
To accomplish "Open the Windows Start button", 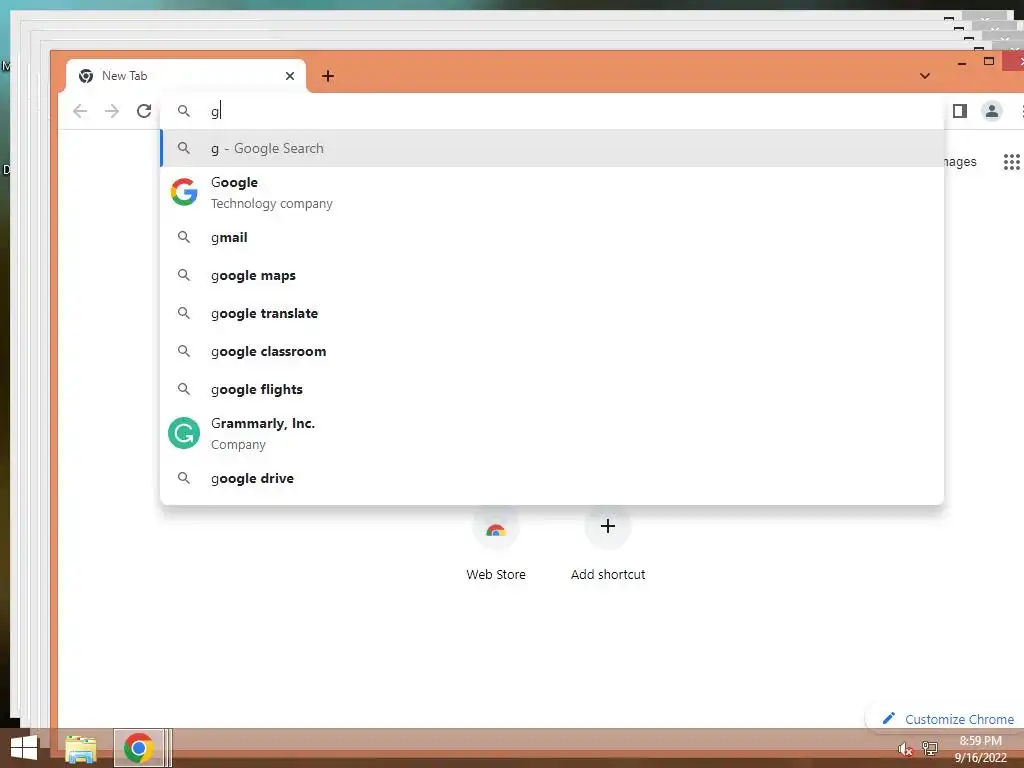I will pyautogui.click(x=24, y=748).
